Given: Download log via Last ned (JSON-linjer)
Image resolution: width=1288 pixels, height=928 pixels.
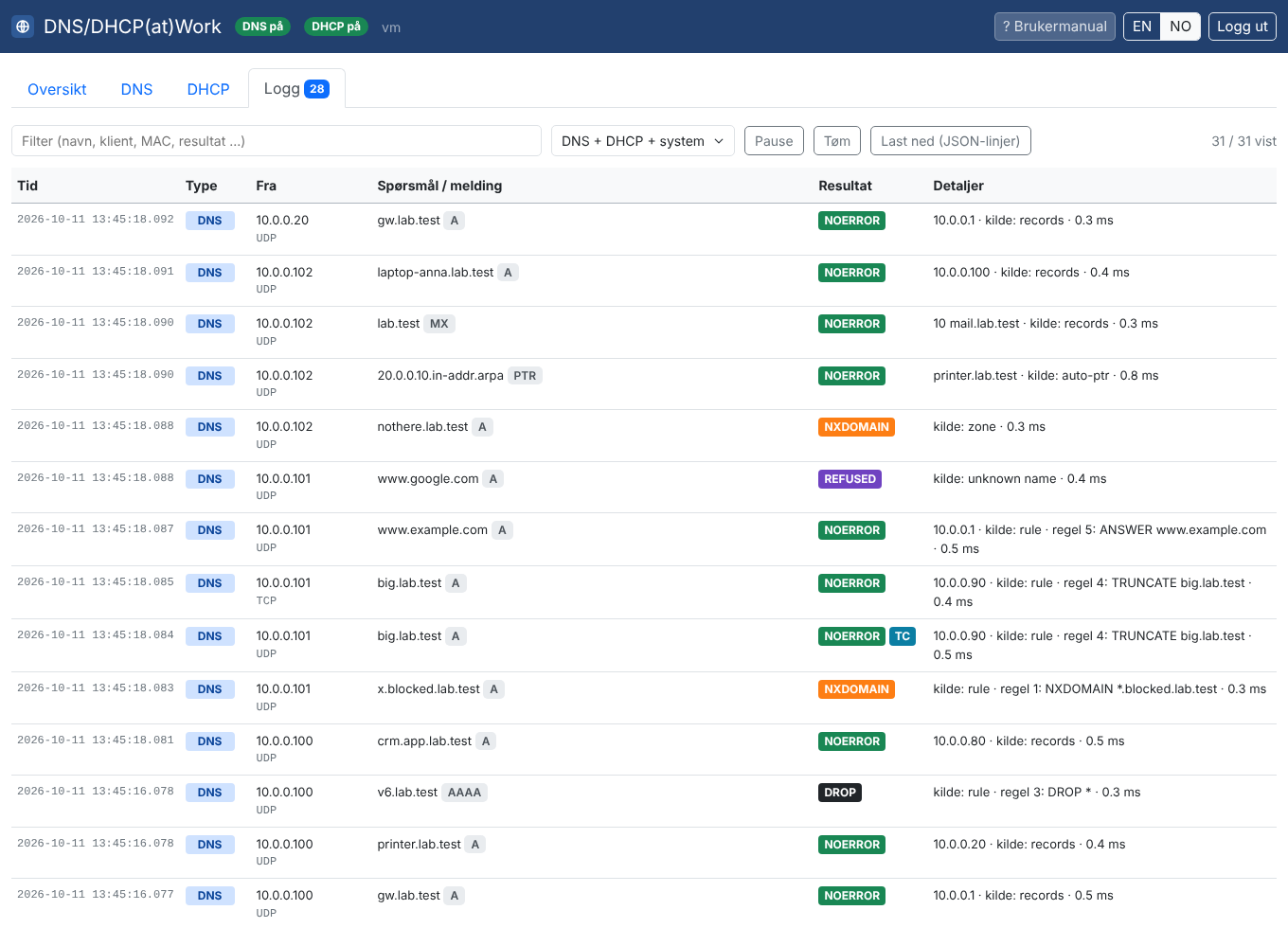Looking at the screenshot, I should [x=950, y=141].
